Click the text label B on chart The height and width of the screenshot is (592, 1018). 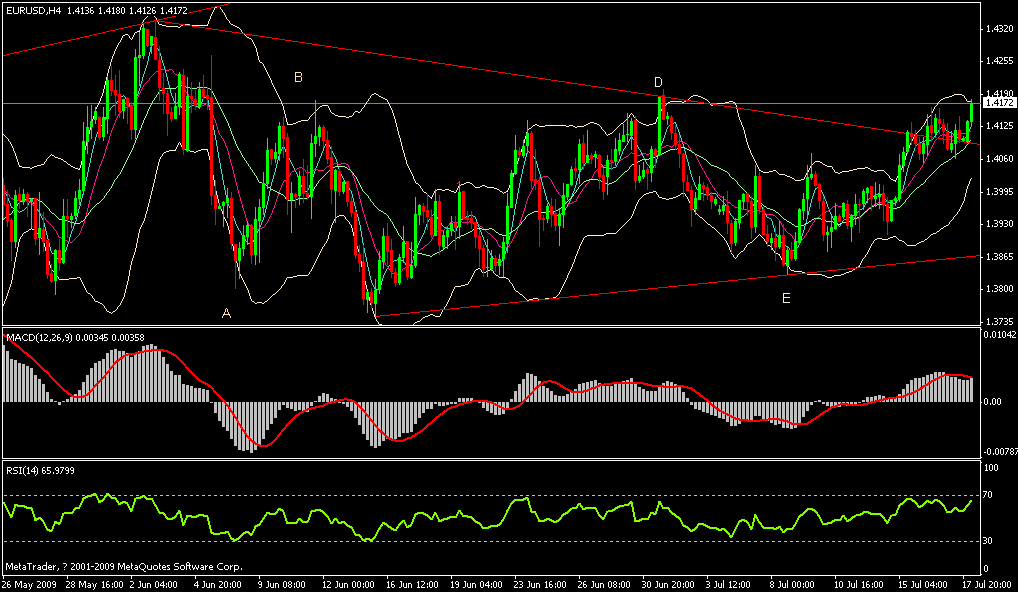(x=298, y=77)
